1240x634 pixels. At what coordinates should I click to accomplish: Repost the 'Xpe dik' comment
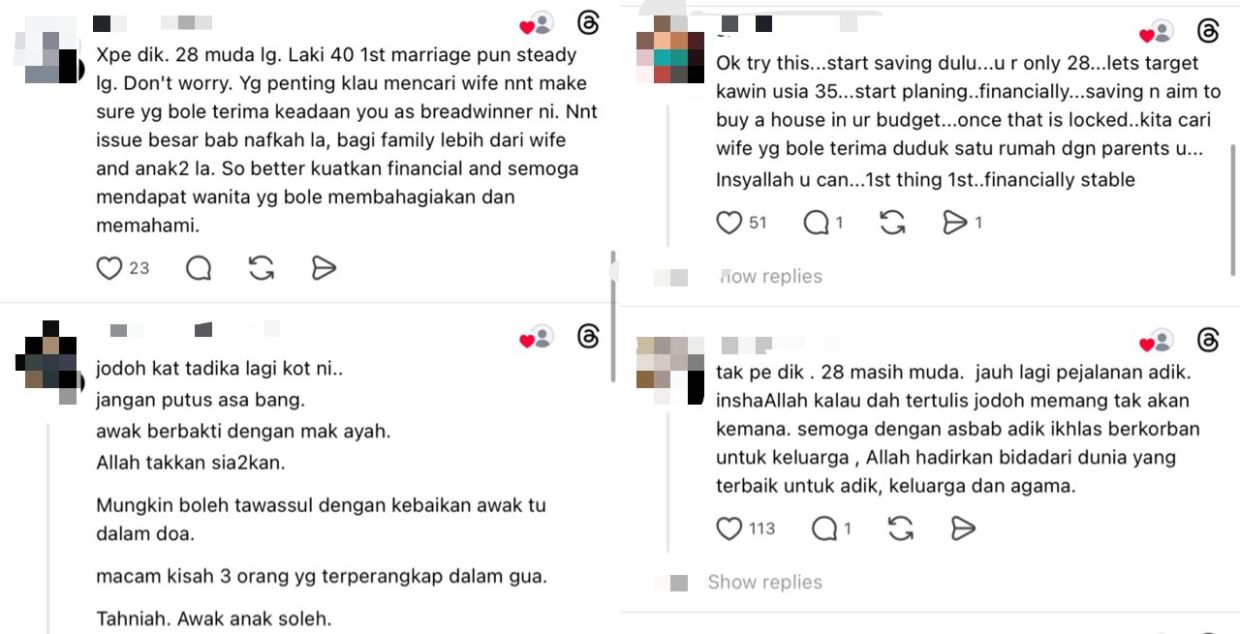(x=261, y=268)
